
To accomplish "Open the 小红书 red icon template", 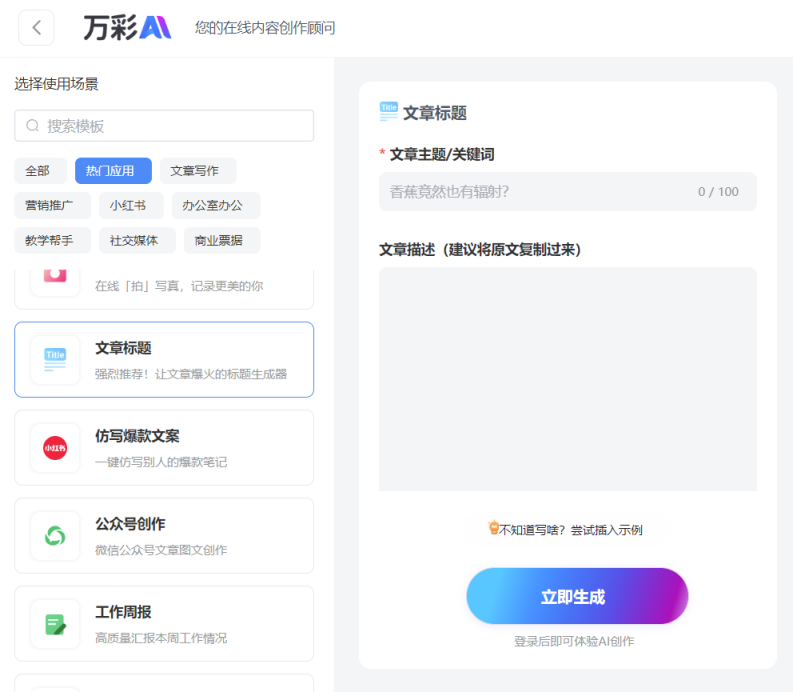I will (x=55, y=448).
